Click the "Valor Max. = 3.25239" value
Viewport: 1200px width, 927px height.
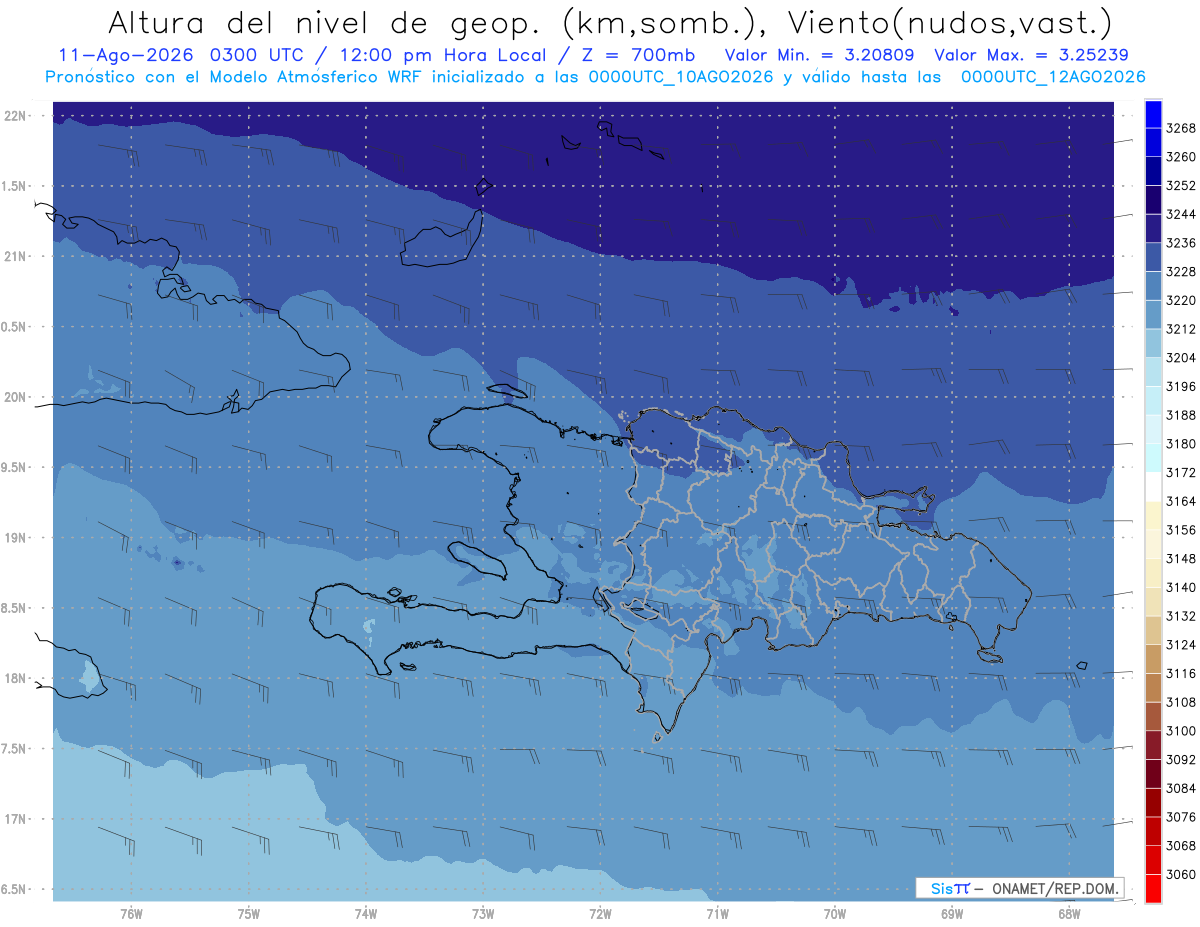coord(1030,55)
